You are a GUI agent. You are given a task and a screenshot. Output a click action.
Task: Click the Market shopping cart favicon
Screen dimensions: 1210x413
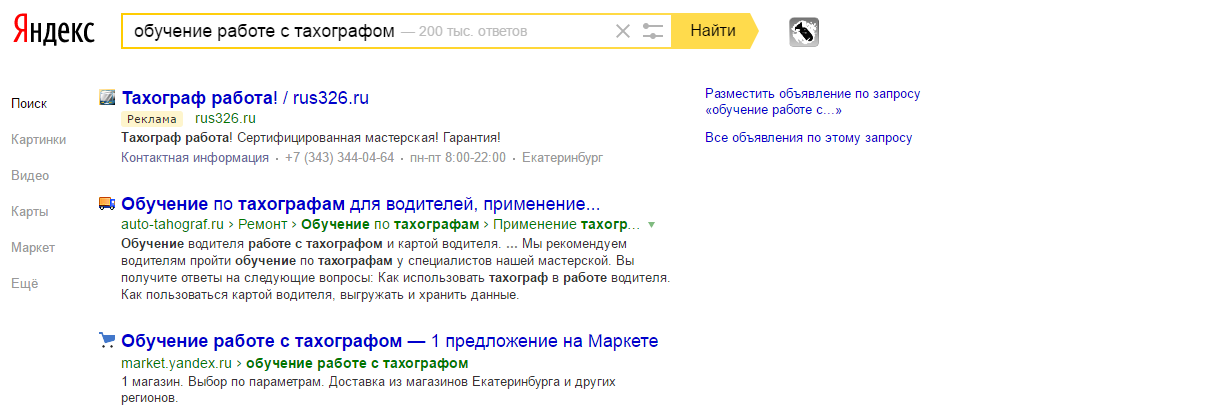click(x=108, y=341)
